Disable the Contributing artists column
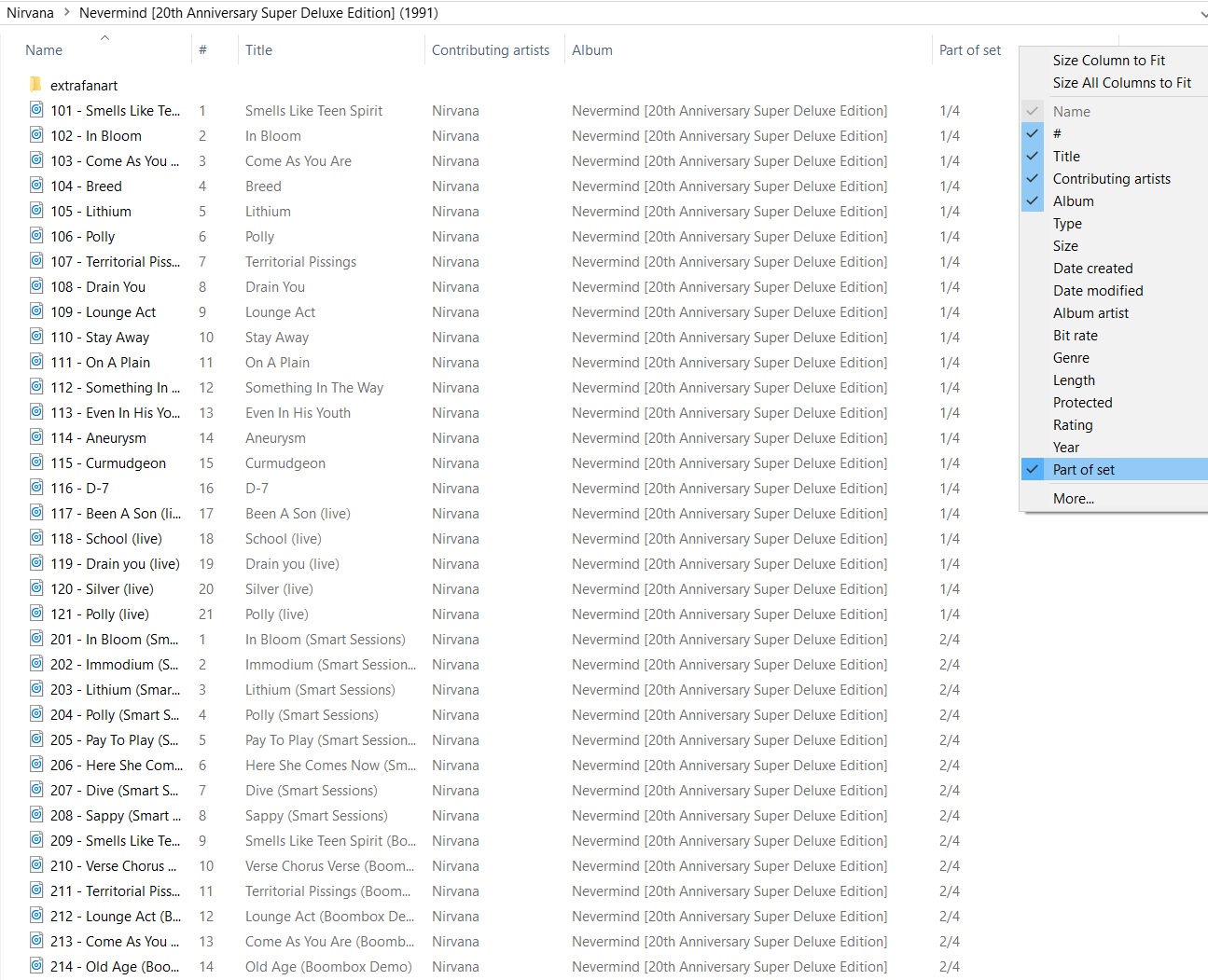 [1111, 179]
